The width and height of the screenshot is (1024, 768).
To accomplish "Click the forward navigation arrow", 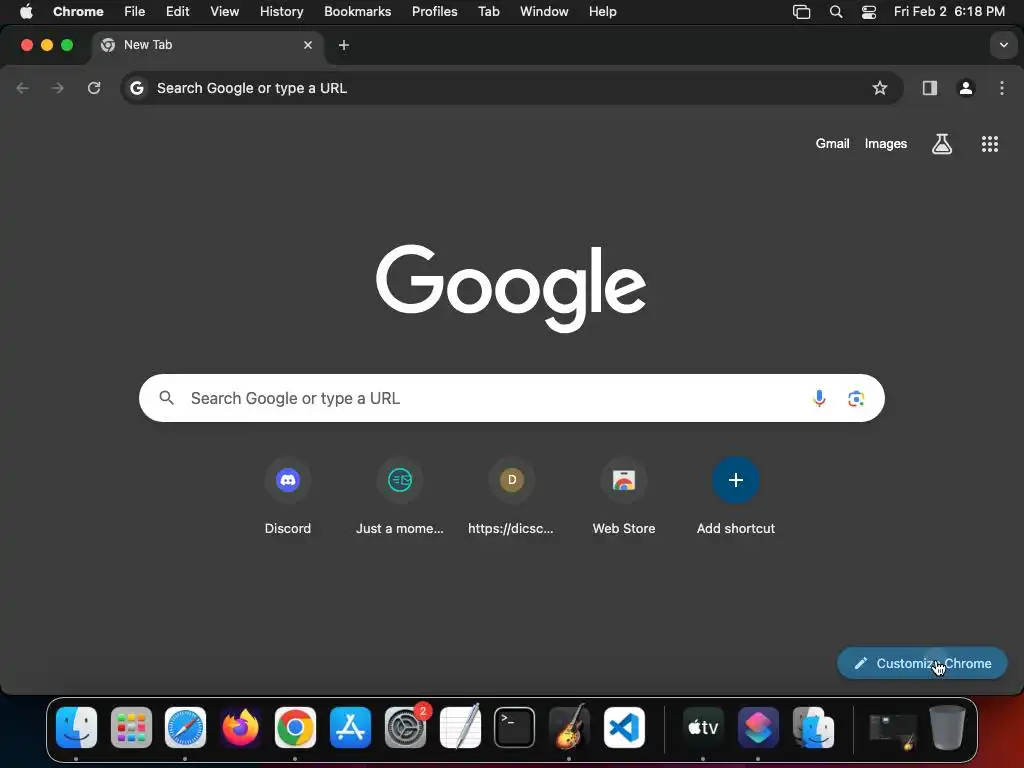I will tap(57, 88).
